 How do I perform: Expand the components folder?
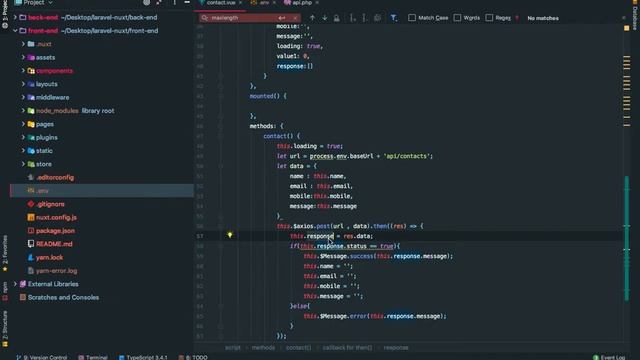pyautogui.click(x=23, y=71)
